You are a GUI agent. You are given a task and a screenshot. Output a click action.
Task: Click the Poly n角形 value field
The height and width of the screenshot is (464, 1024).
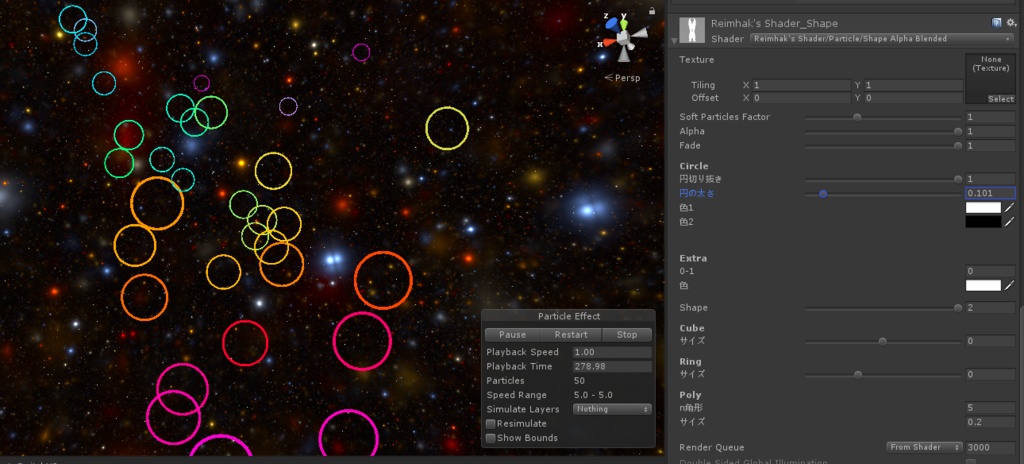[991, 408]
